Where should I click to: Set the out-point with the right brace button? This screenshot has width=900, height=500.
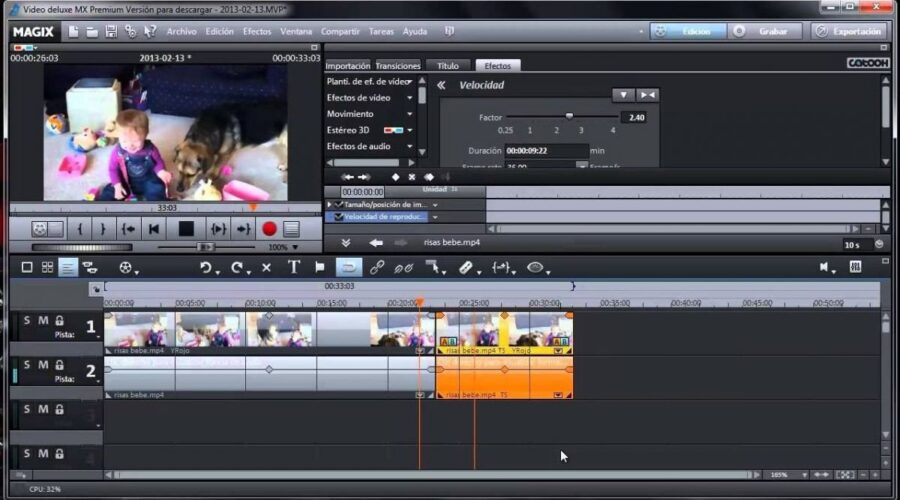(103, 229)
